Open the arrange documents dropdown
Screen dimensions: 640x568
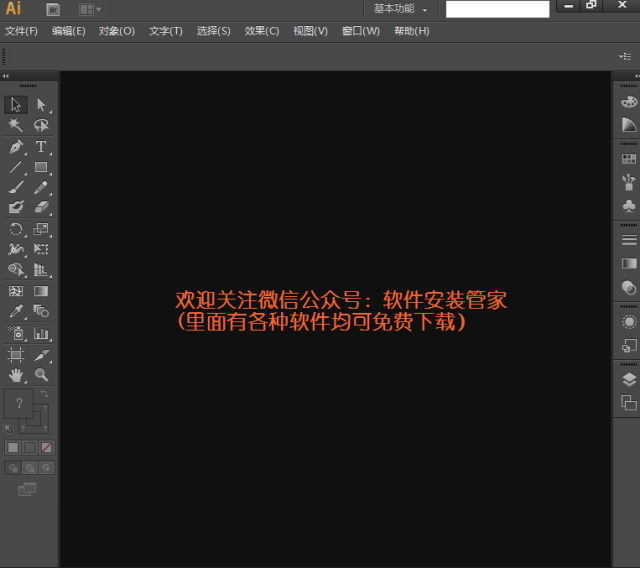[91, 9]
